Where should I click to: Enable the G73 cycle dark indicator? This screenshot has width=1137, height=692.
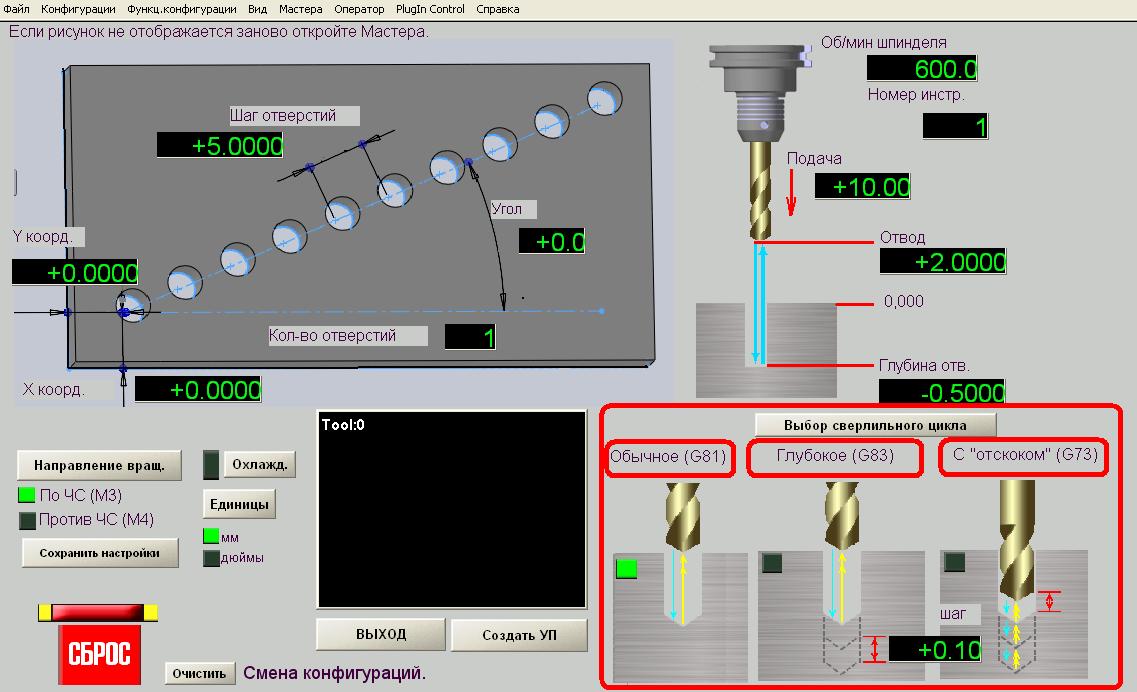pos(955,561)
